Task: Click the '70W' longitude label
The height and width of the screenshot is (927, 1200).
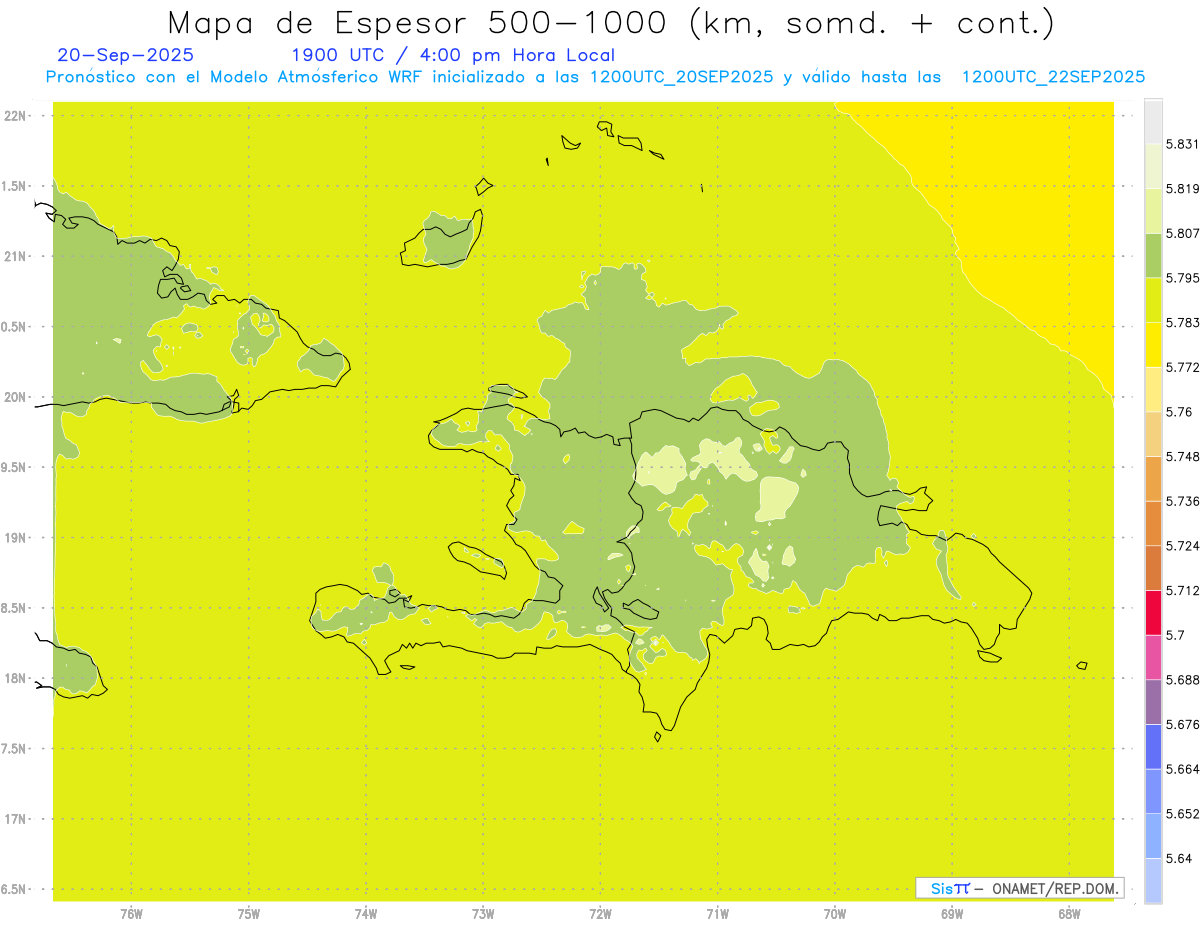Action: (x=835, y=913)
